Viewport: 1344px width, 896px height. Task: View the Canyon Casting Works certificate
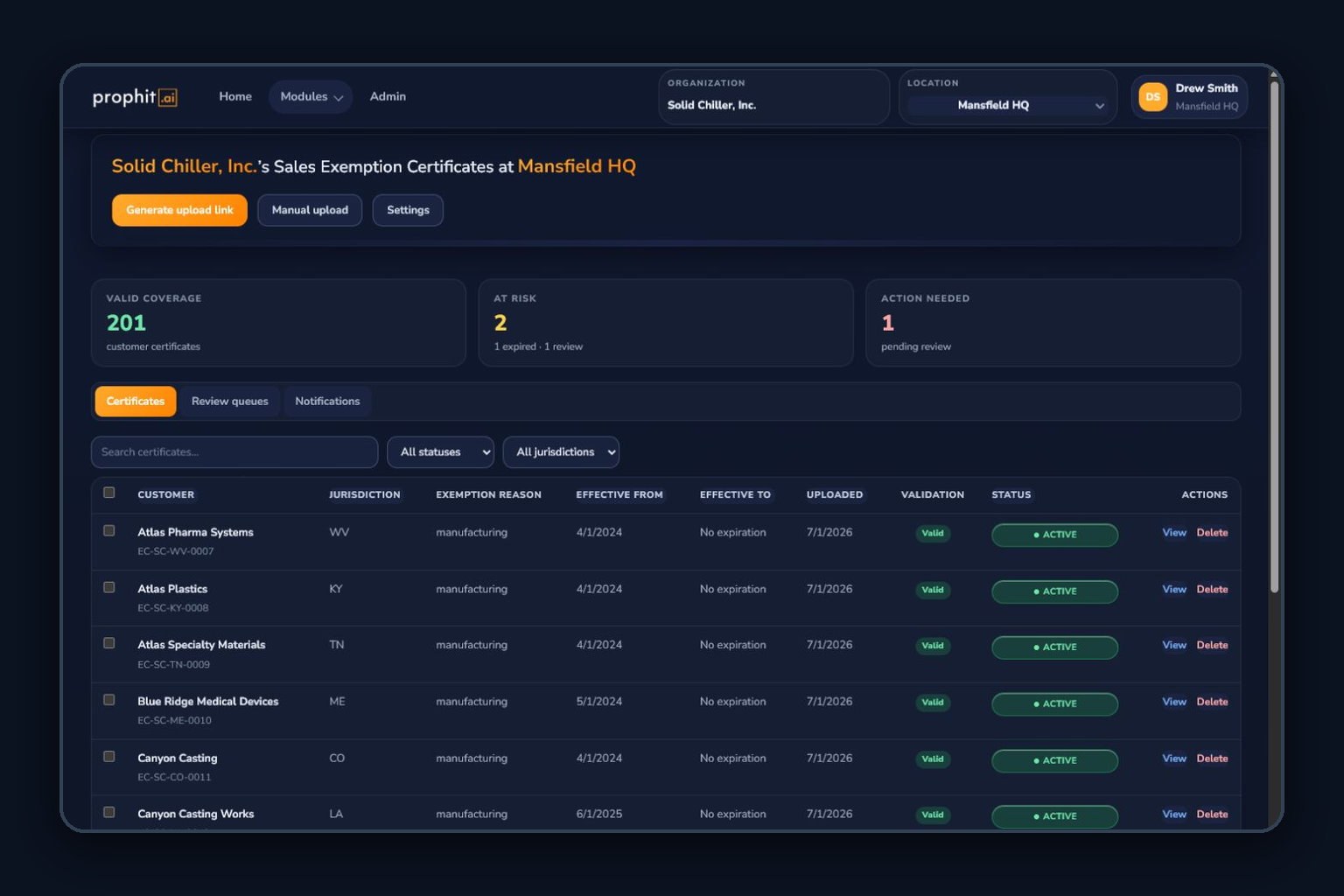(x=1174, y=815)
